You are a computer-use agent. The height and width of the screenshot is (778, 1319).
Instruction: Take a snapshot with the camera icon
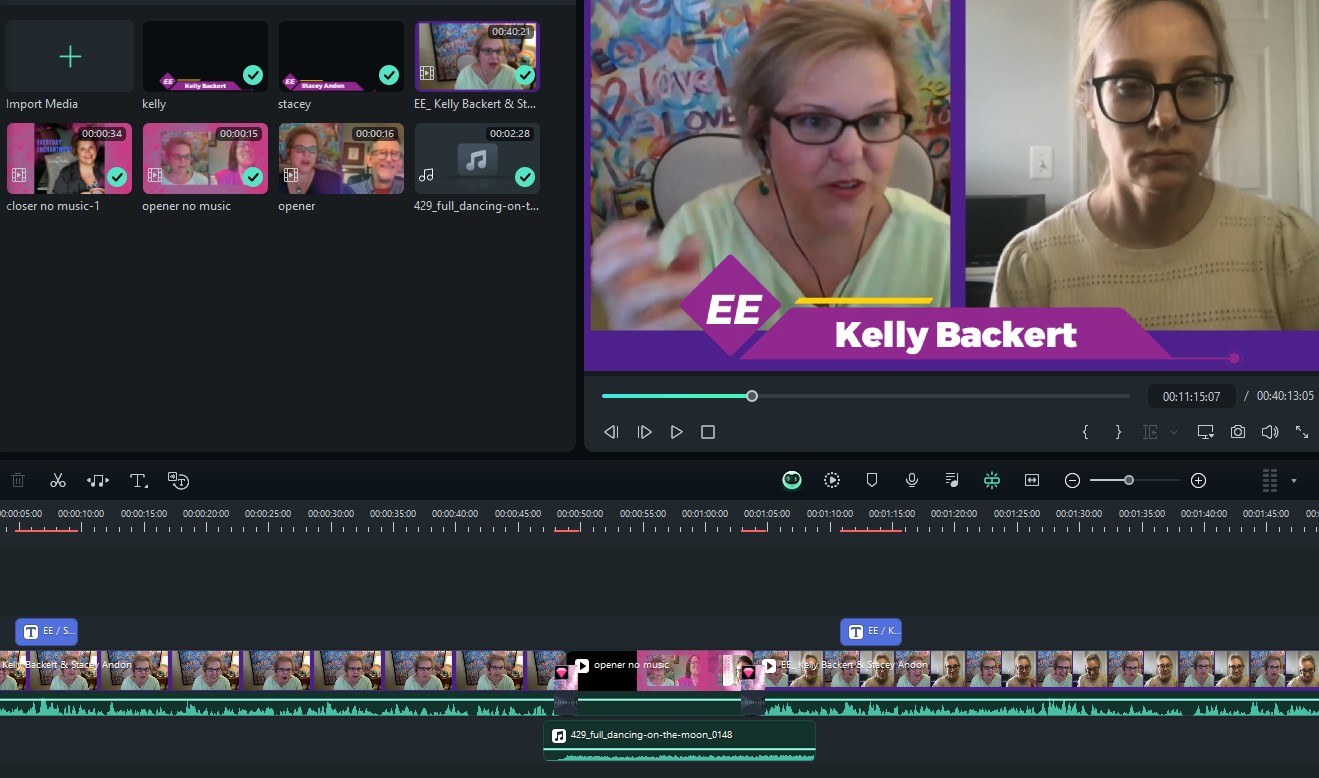pos(1238,432)
